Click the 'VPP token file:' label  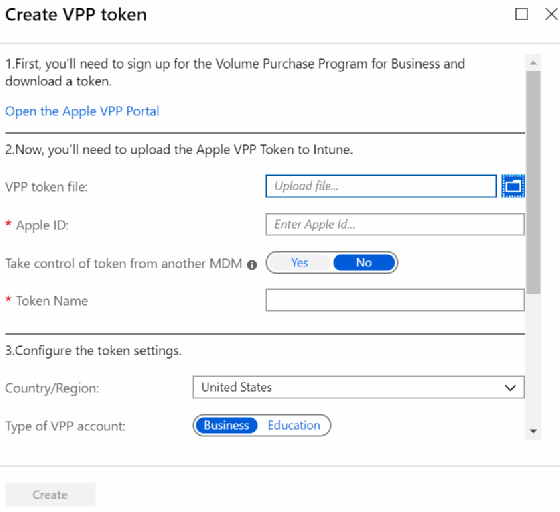(46, 187)
